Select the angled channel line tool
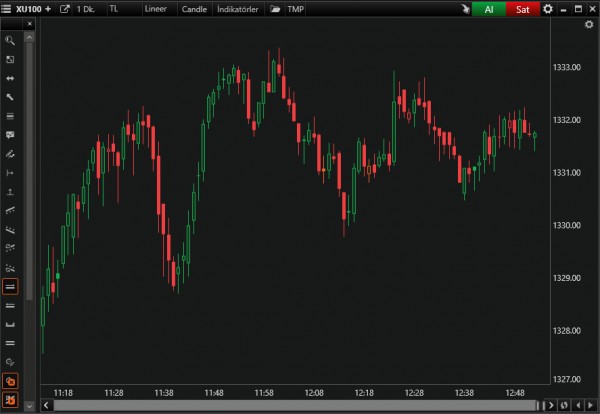 (x=10, y=210)
